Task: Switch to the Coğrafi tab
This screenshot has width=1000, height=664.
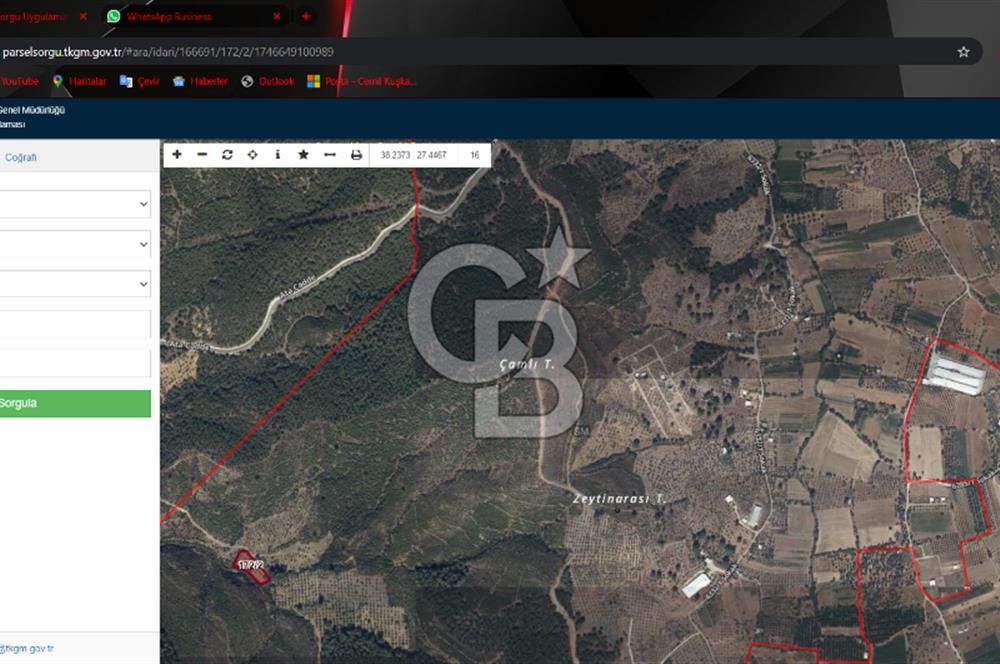Action: tap(20, 158)
